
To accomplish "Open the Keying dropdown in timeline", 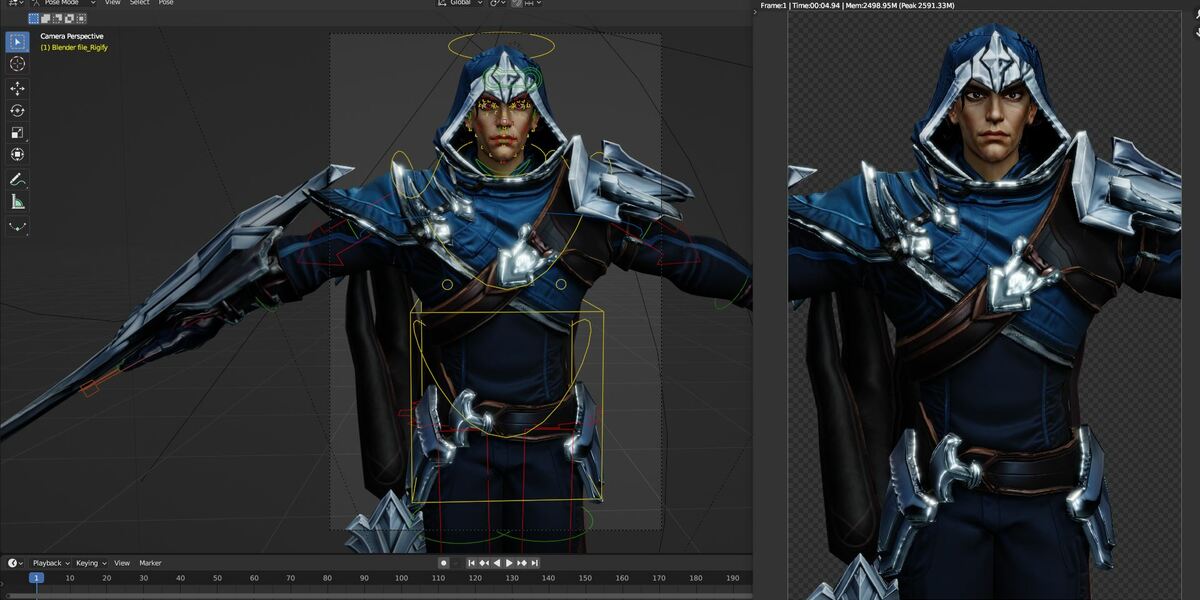I will (90, 563).
